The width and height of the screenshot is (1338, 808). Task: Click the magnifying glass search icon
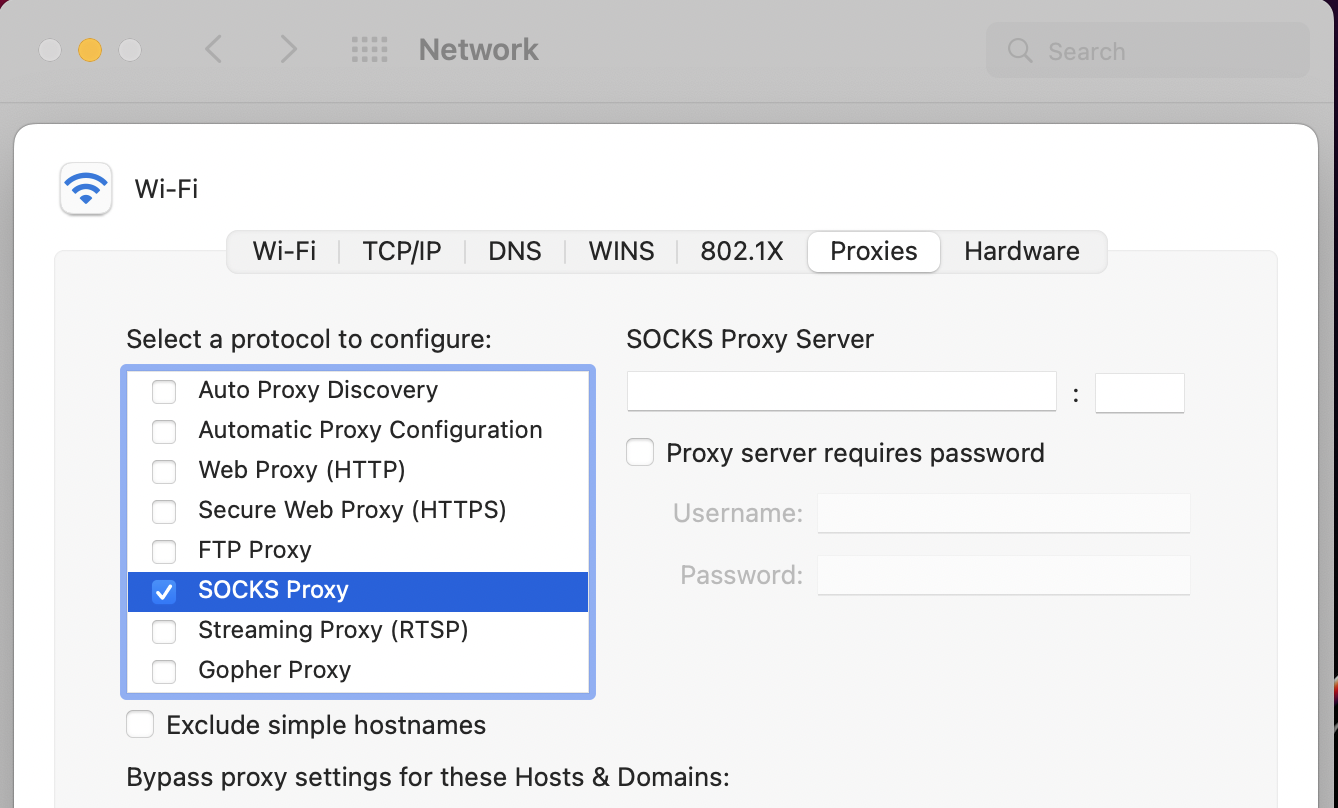(1020, 51)
